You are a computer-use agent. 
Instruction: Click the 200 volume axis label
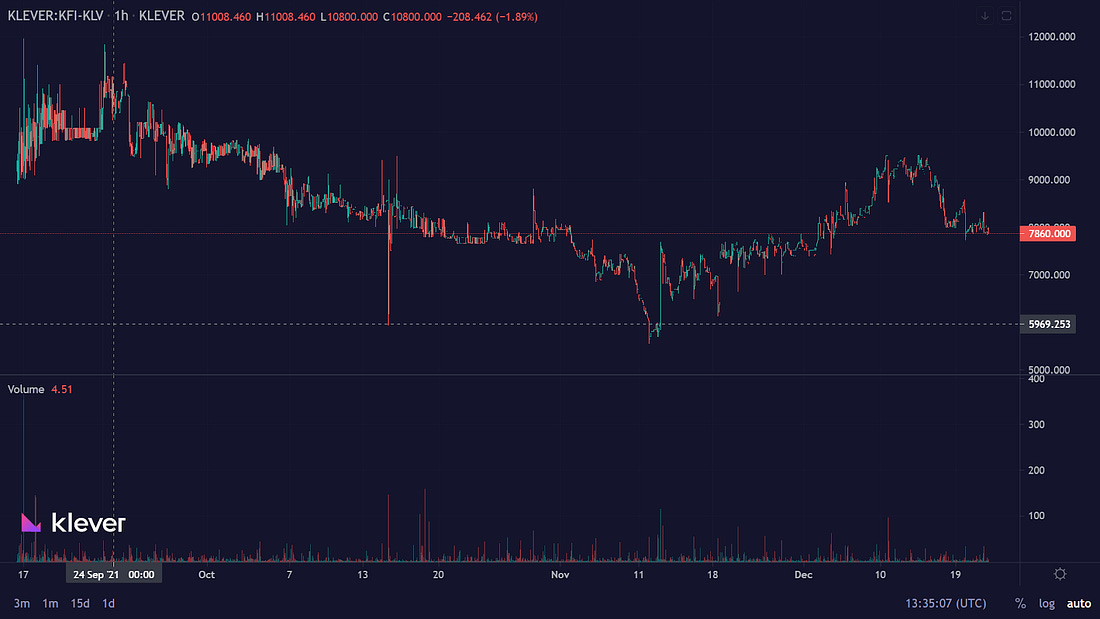point(1036,470)
